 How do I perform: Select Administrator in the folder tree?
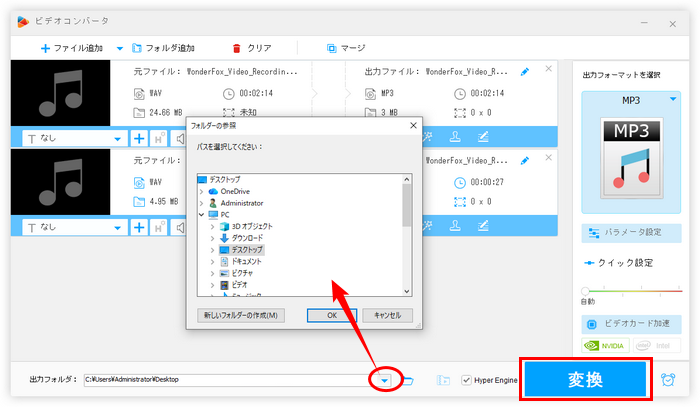[x=242, y=203]
